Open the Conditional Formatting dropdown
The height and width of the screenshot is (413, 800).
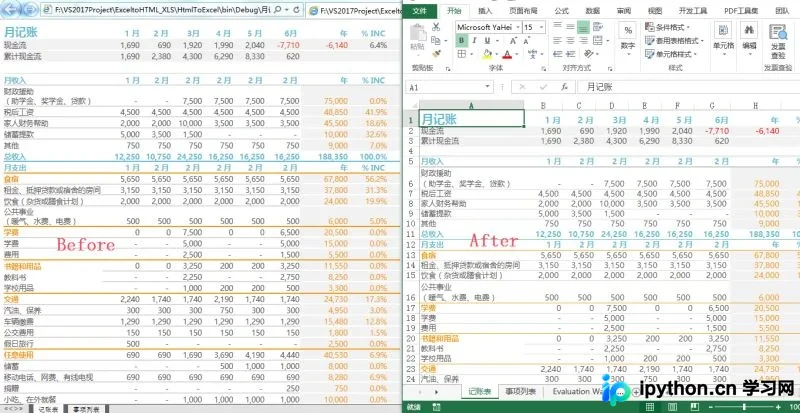(667, 27)
